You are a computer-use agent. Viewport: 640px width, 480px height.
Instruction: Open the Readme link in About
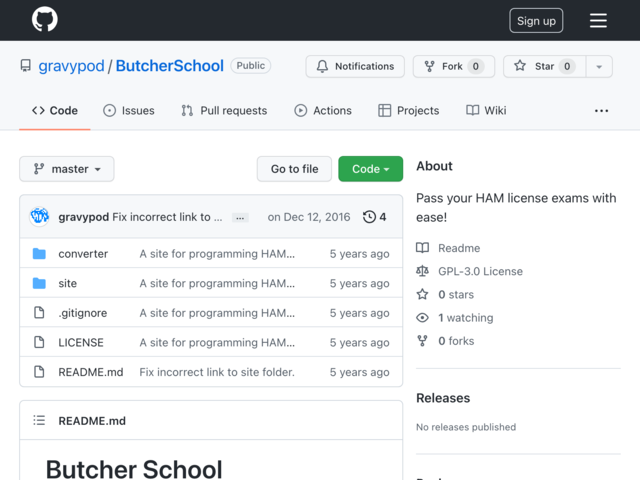coord(459,248)
